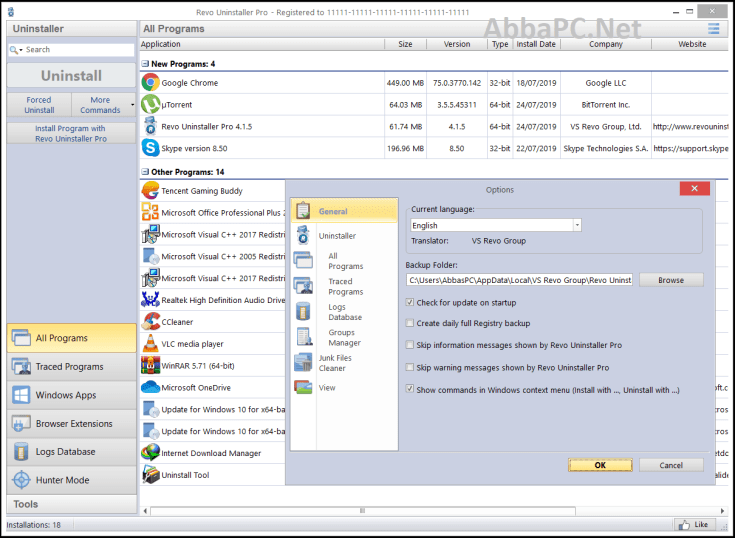
Task: Untick Show commands in Windows context menu
Action: tap(410, 389)
